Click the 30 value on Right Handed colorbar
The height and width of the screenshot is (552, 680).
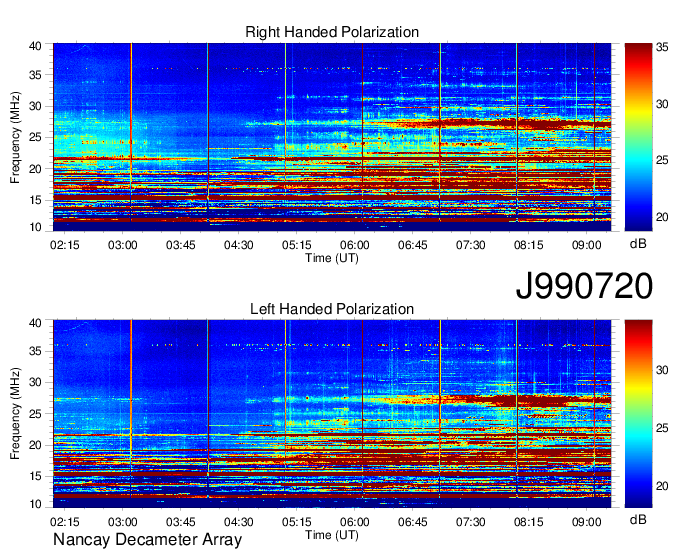tap(662, 104)
